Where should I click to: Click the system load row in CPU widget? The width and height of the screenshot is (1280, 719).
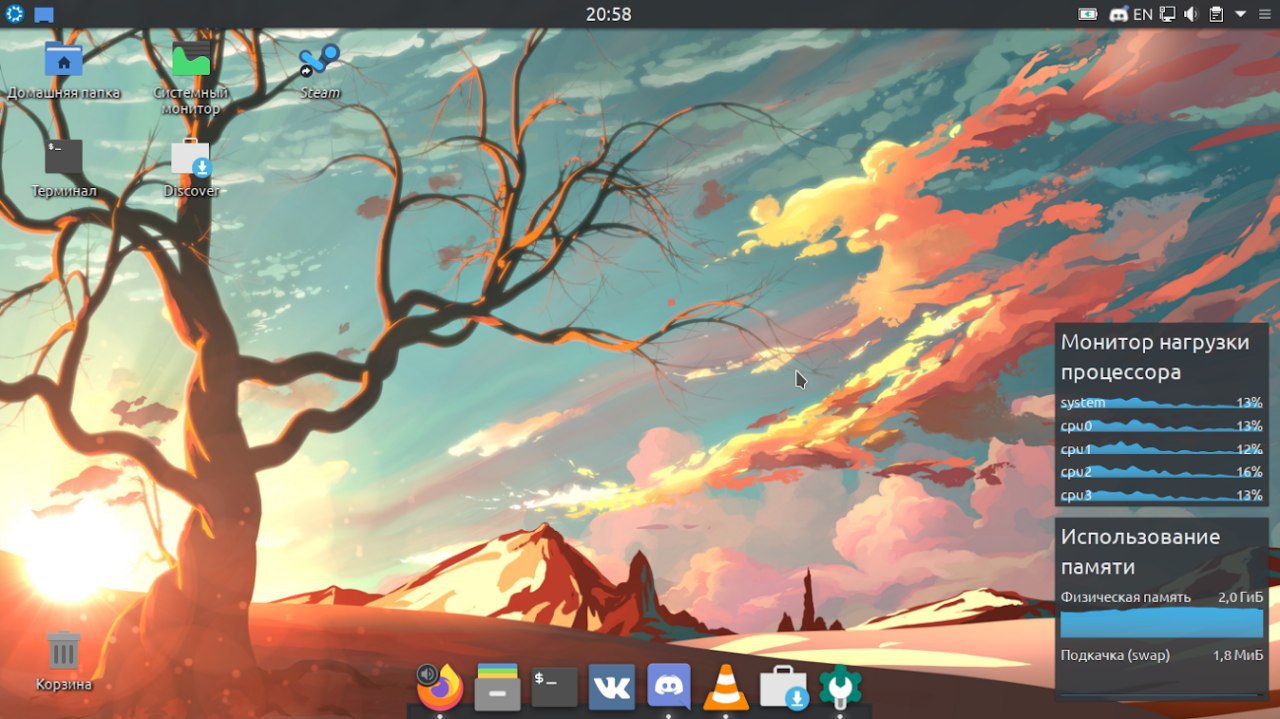1161,403
